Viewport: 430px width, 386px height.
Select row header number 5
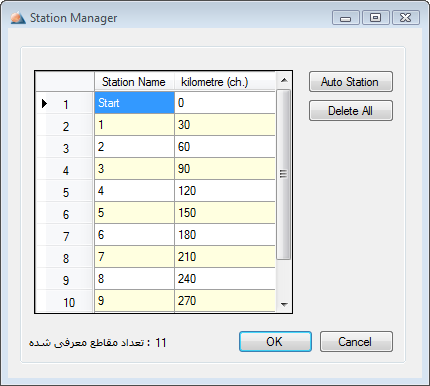tap(65, 191)
